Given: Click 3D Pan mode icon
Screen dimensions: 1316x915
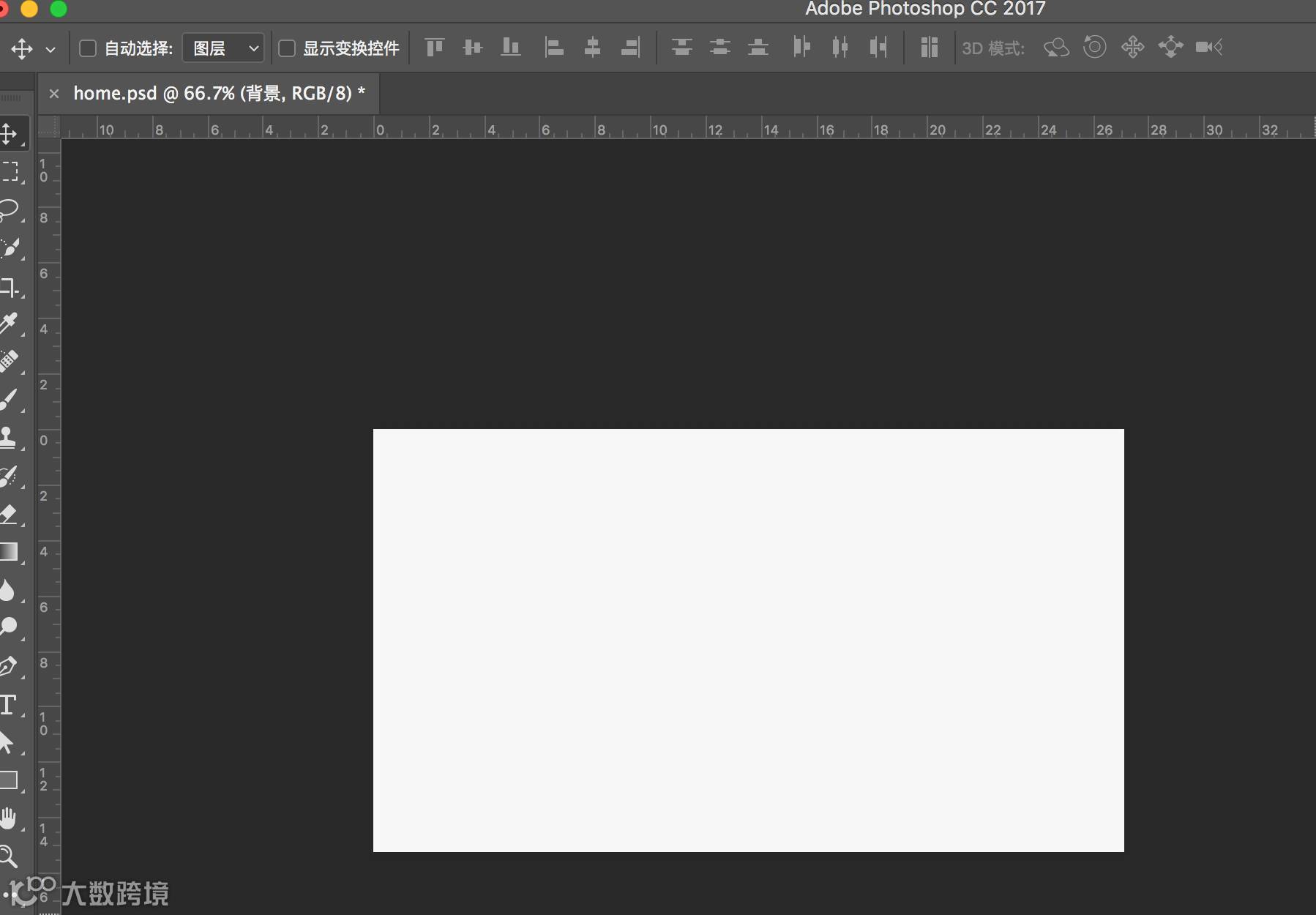Looking at the screenshot, I should coord(1132,48).
